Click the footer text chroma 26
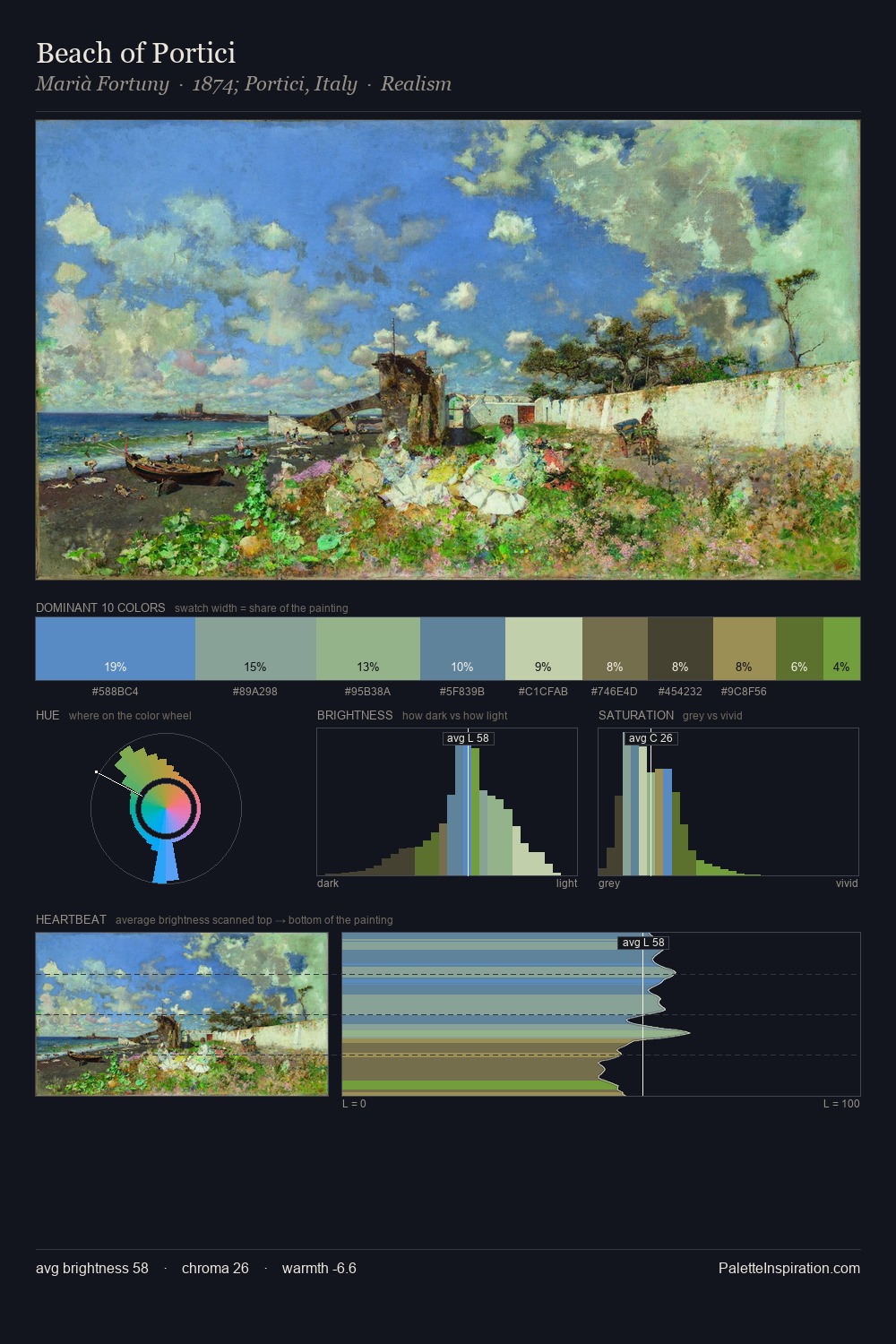Image resolution: width=896 pixels, height=1344 pixels. [215, 1268]
